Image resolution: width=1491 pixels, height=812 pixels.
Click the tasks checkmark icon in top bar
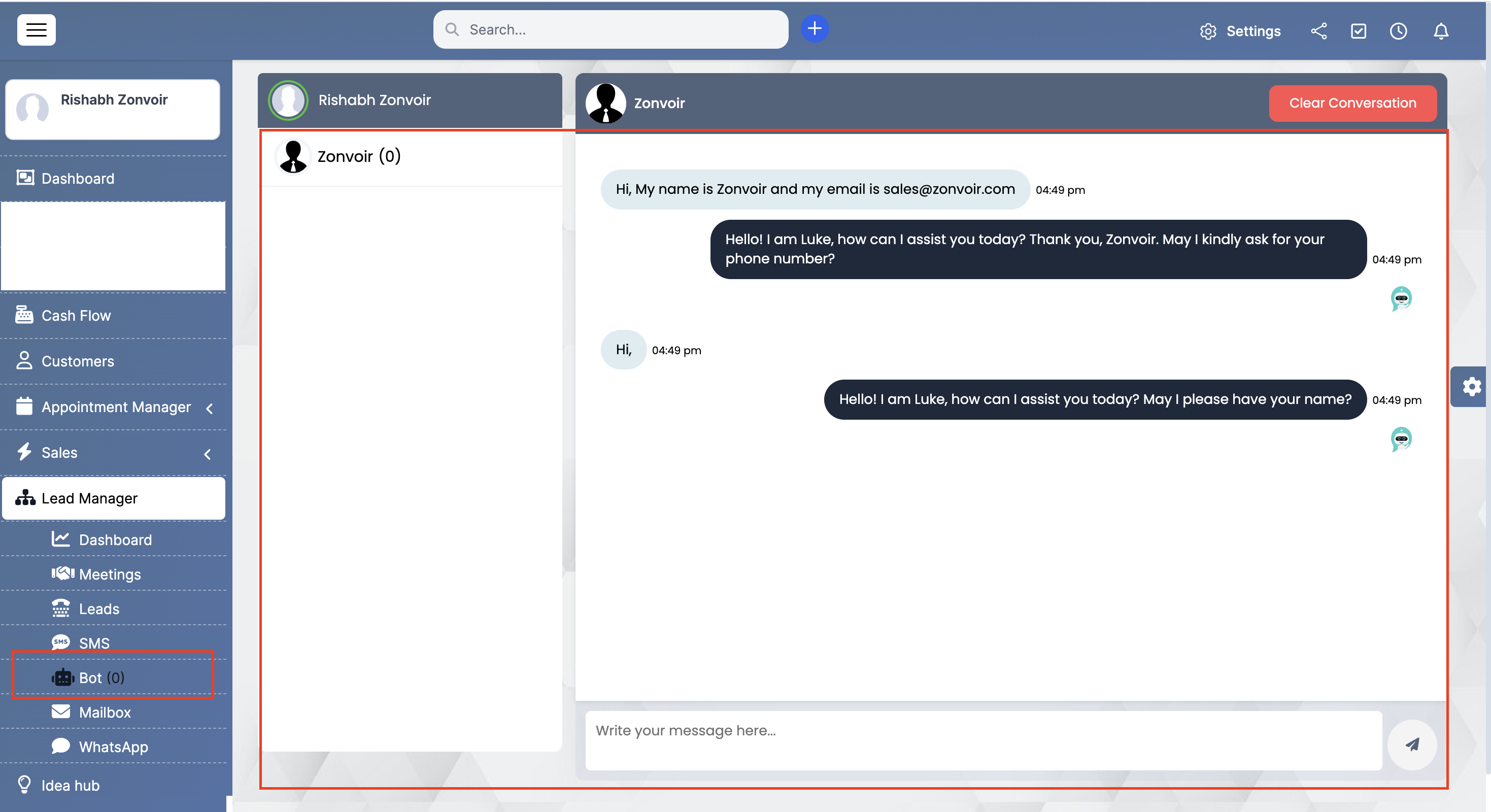click(1359, 31)
